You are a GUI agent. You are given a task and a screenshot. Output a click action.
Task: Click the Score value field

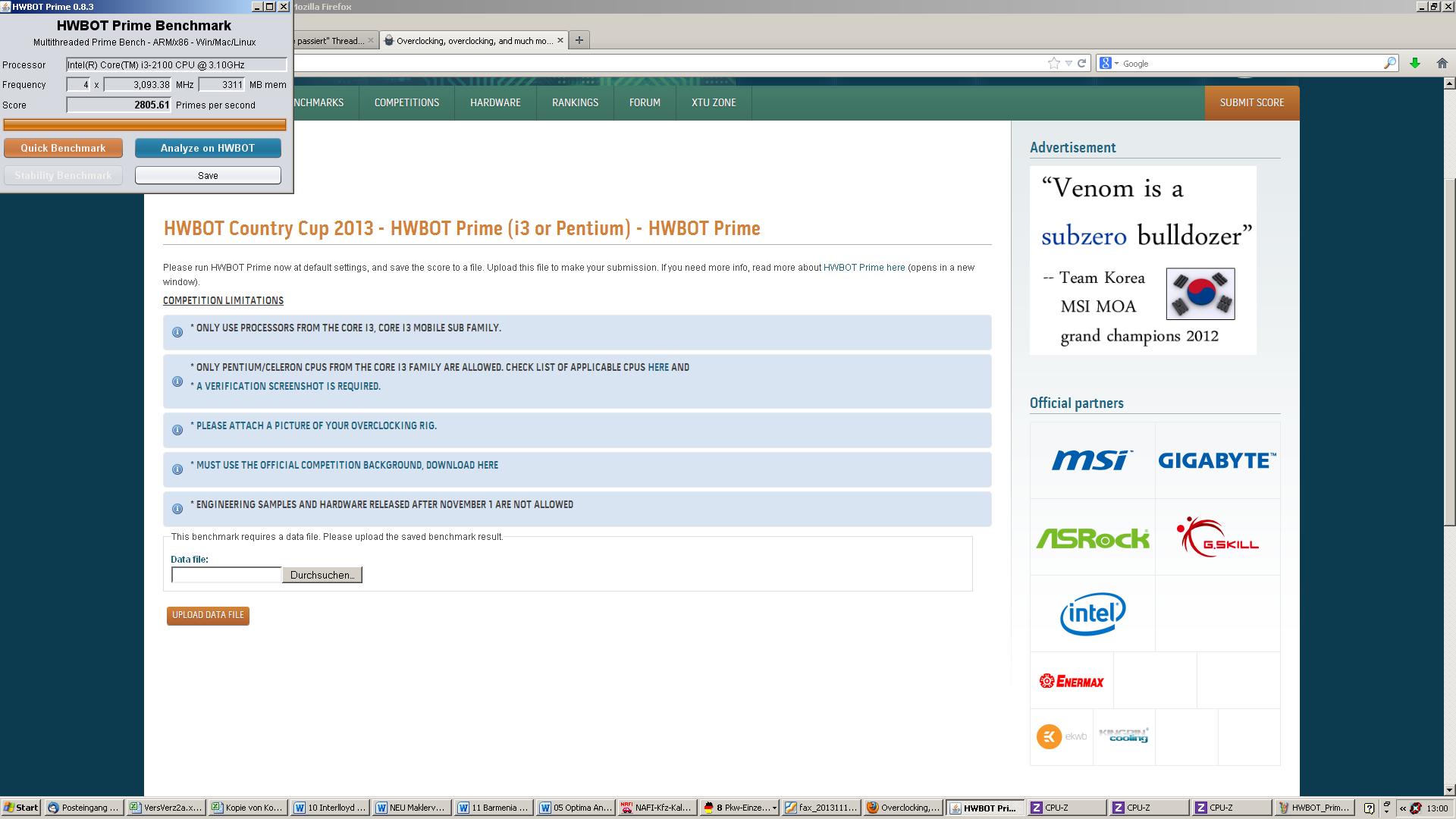point(119,105)
